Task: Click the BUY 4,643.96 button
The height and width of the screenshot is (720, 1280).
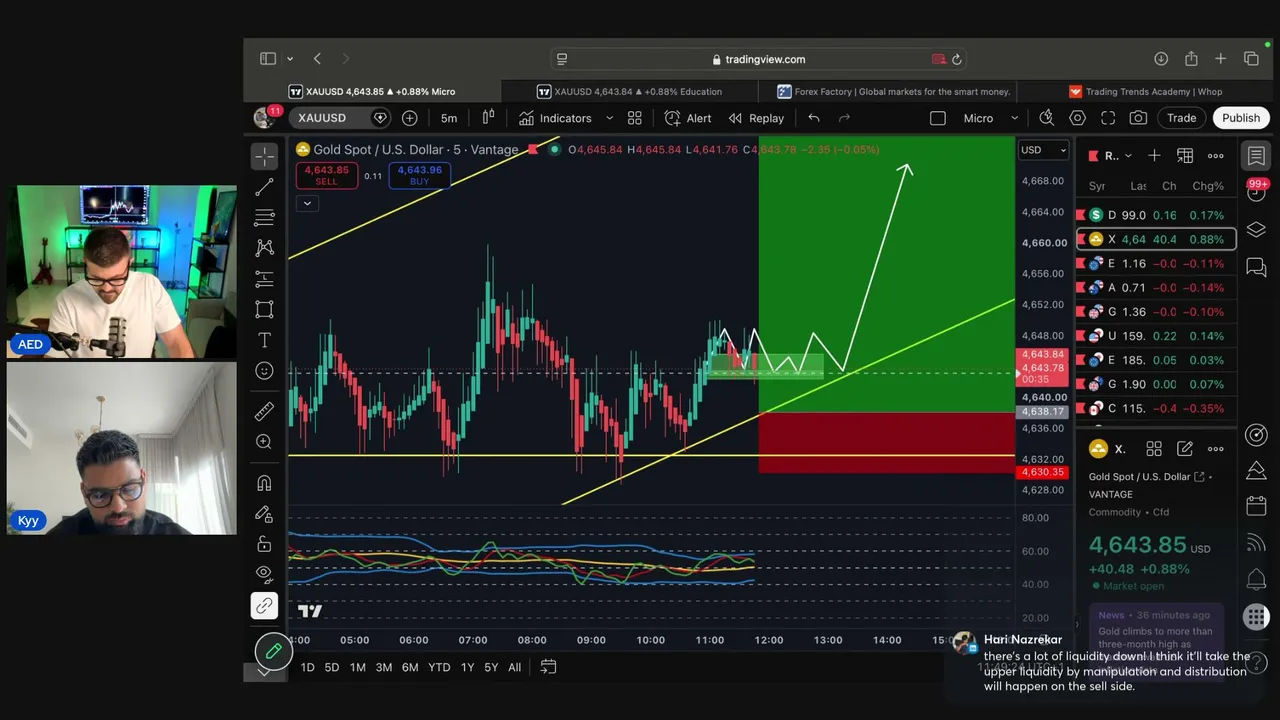Action: tap(419, 175)
